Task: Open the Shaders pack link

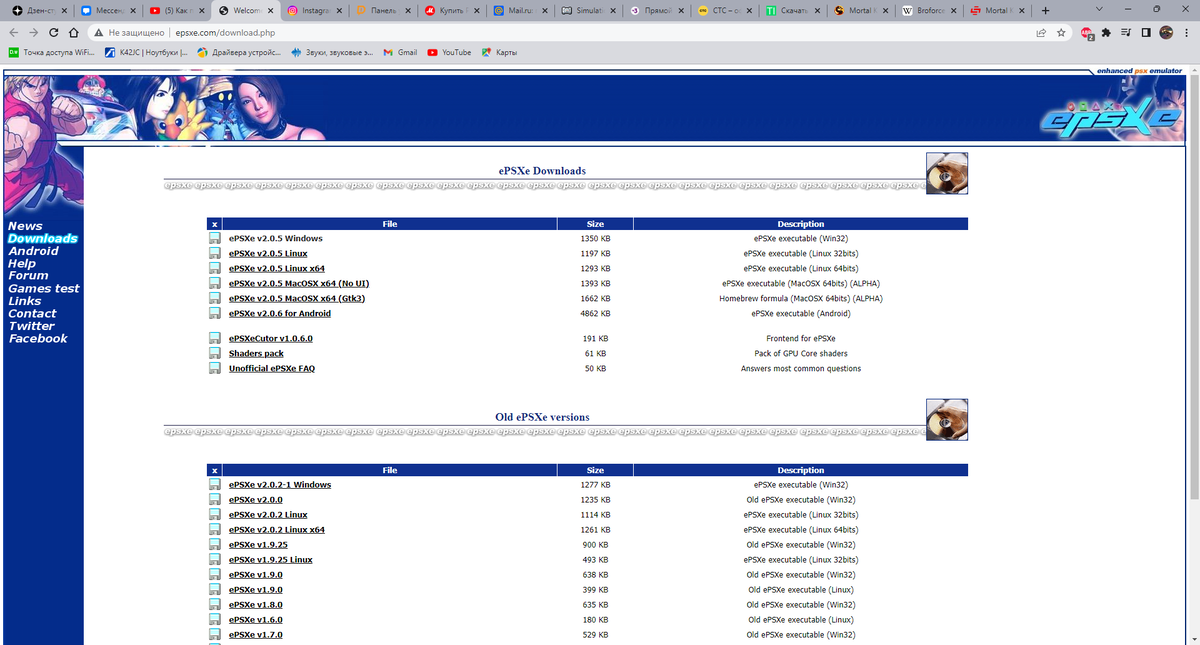Action: point(256,354)
